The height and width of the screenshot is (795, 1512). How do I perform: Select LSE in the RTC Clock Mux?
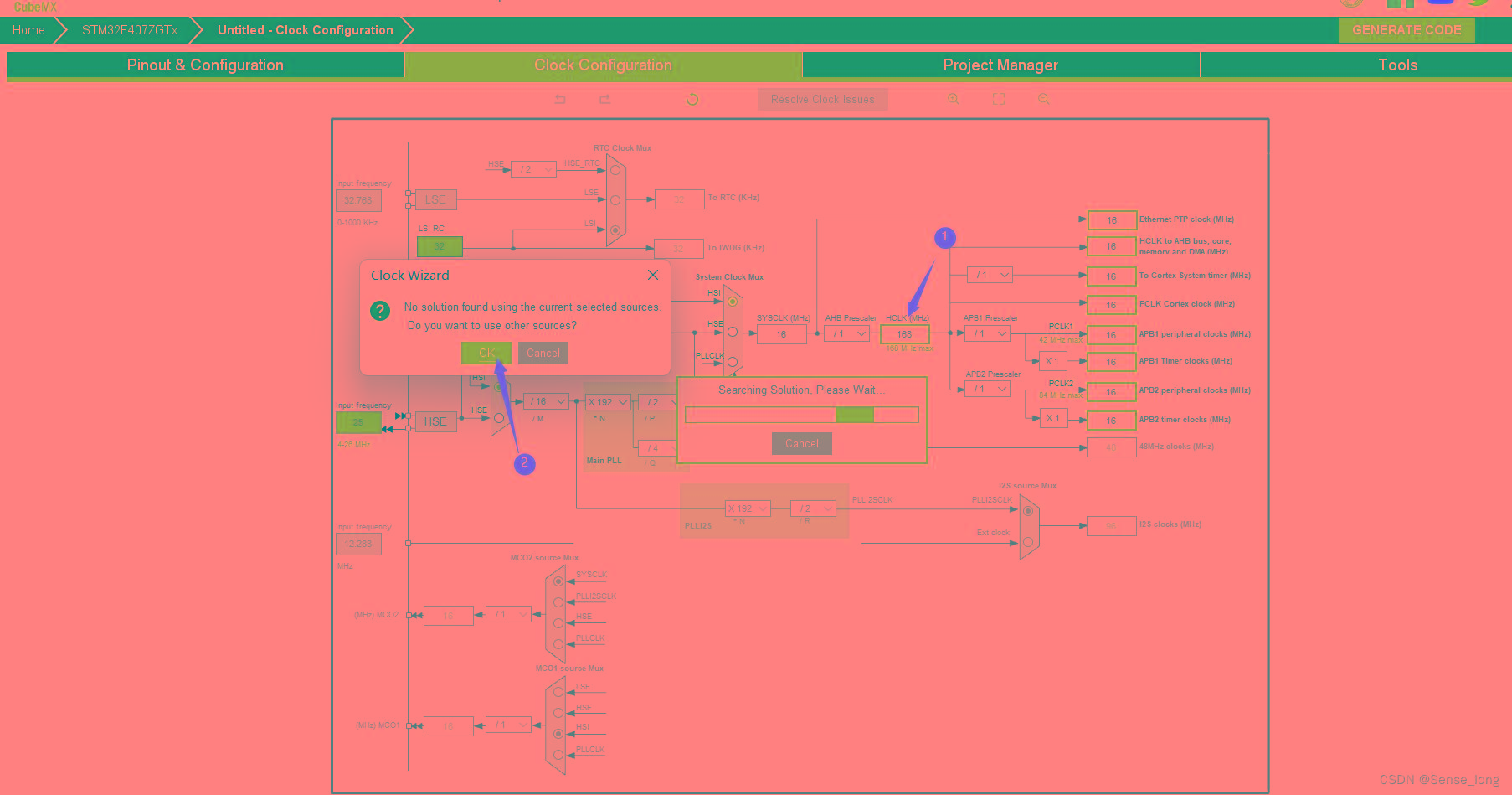[615, 200]
